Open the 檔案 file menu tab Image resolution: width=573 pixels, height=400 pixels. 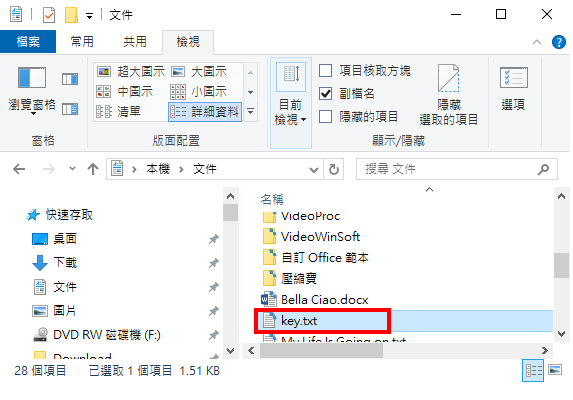click(28, 42)
